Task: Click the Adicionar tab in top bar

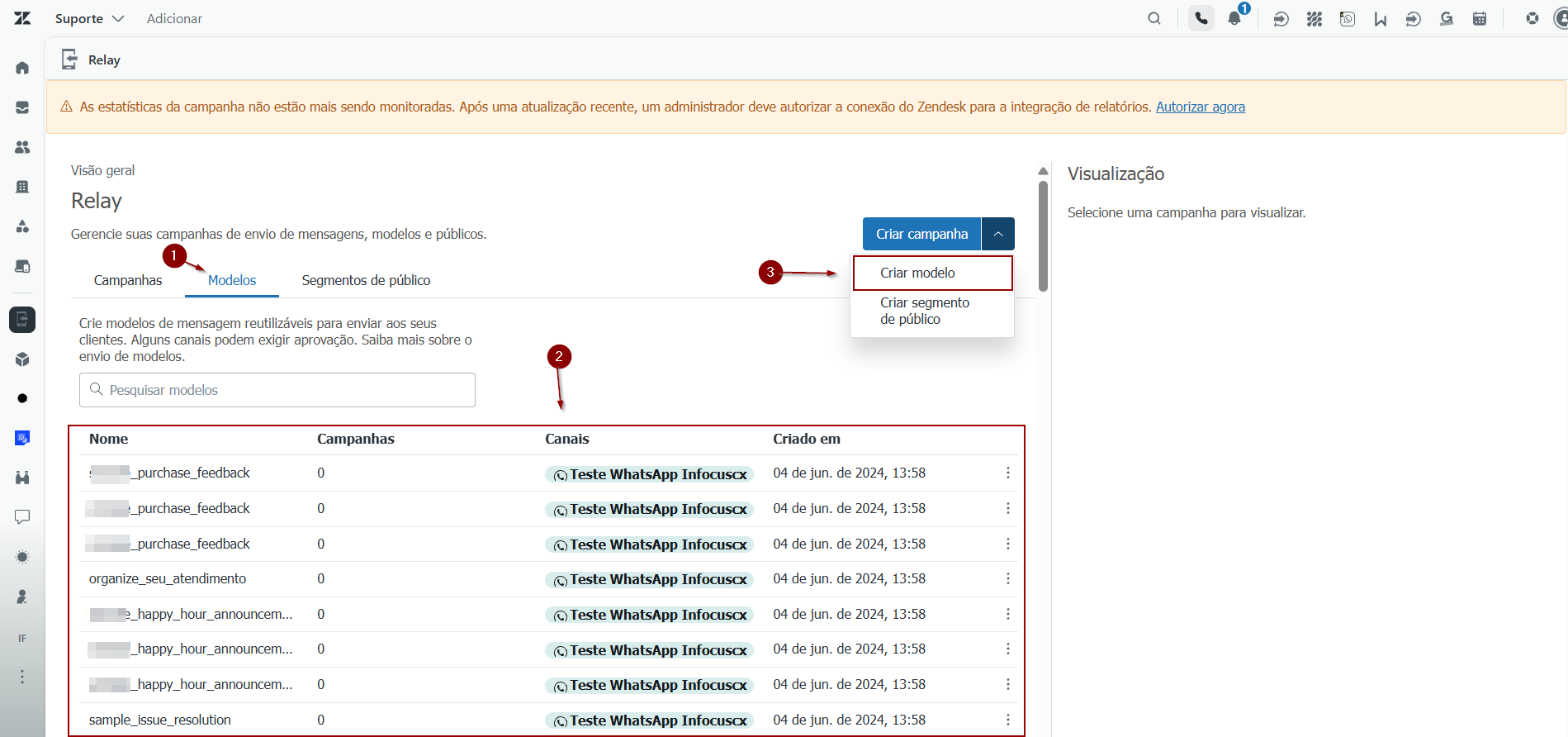Action: point(174,18)
